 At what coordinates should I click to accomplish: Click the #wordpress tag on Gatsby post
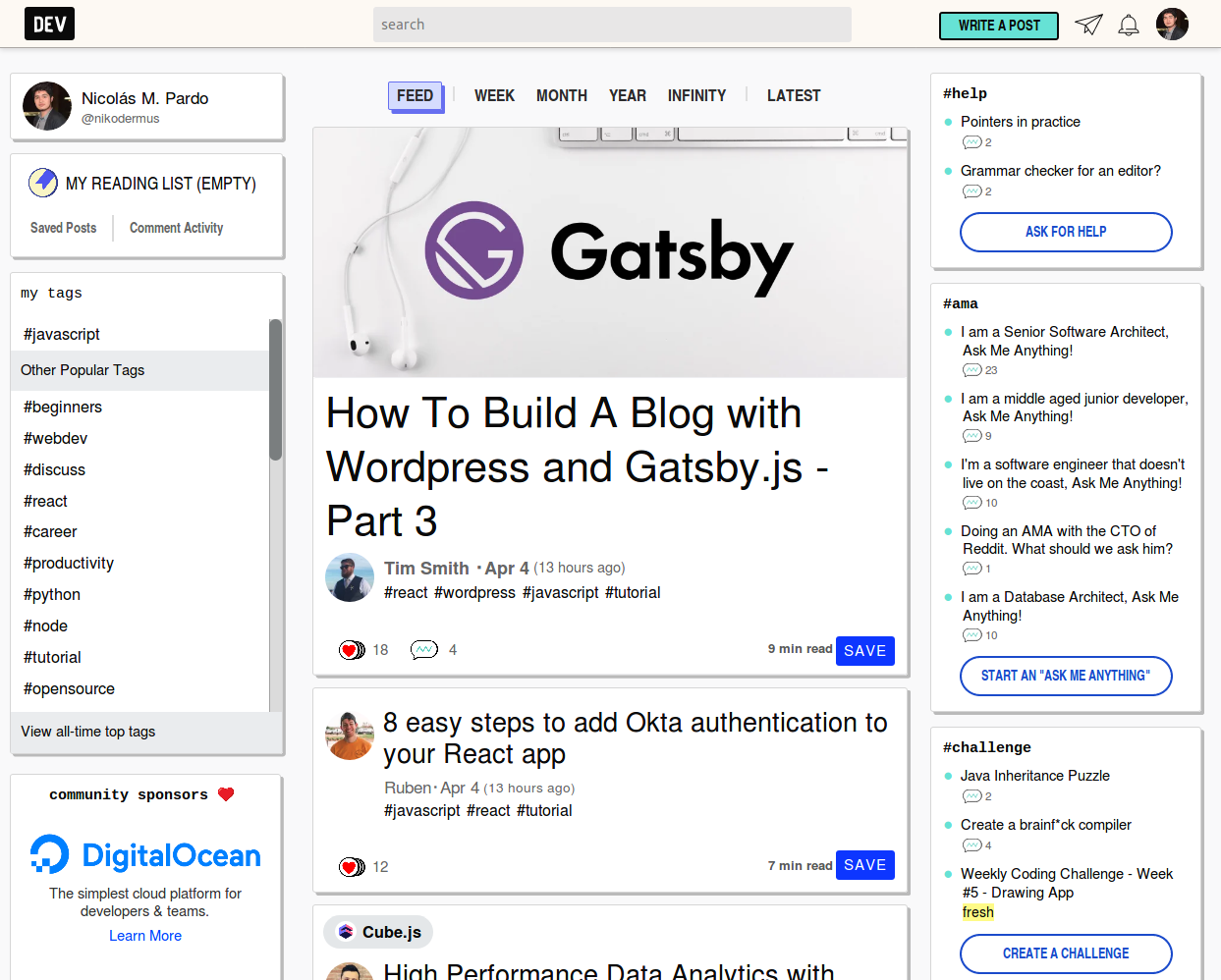click(x=475, y=593)
